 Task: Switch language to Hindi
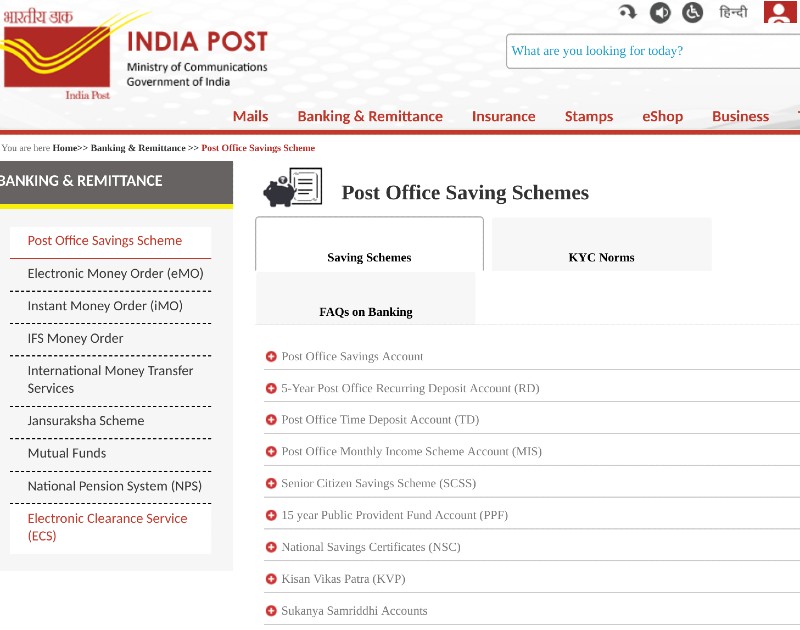click(x=733, y=12)
